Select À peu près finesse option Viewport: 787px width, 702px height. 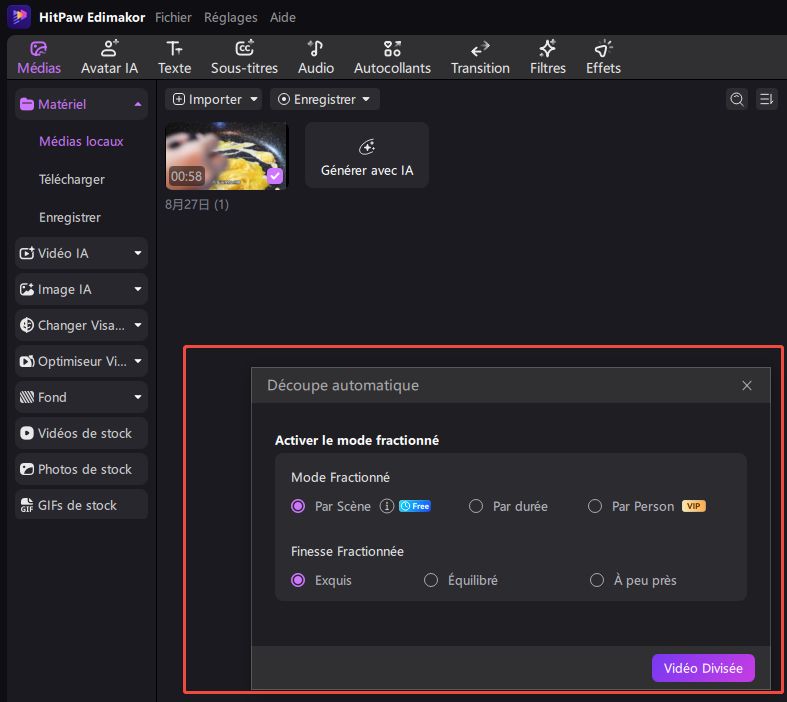point(597,581)
